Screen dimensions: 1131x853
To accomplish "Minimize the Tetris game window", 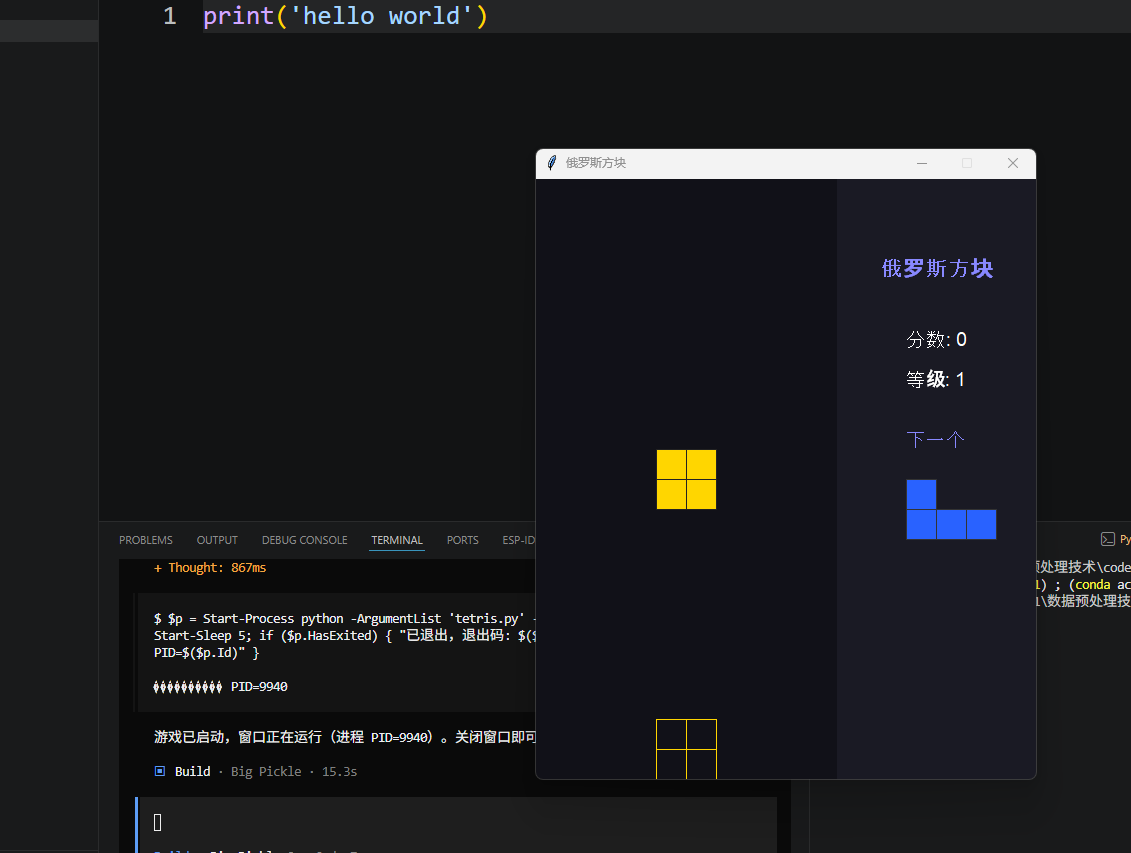I will pyautogui.click(x=922, y=164).
